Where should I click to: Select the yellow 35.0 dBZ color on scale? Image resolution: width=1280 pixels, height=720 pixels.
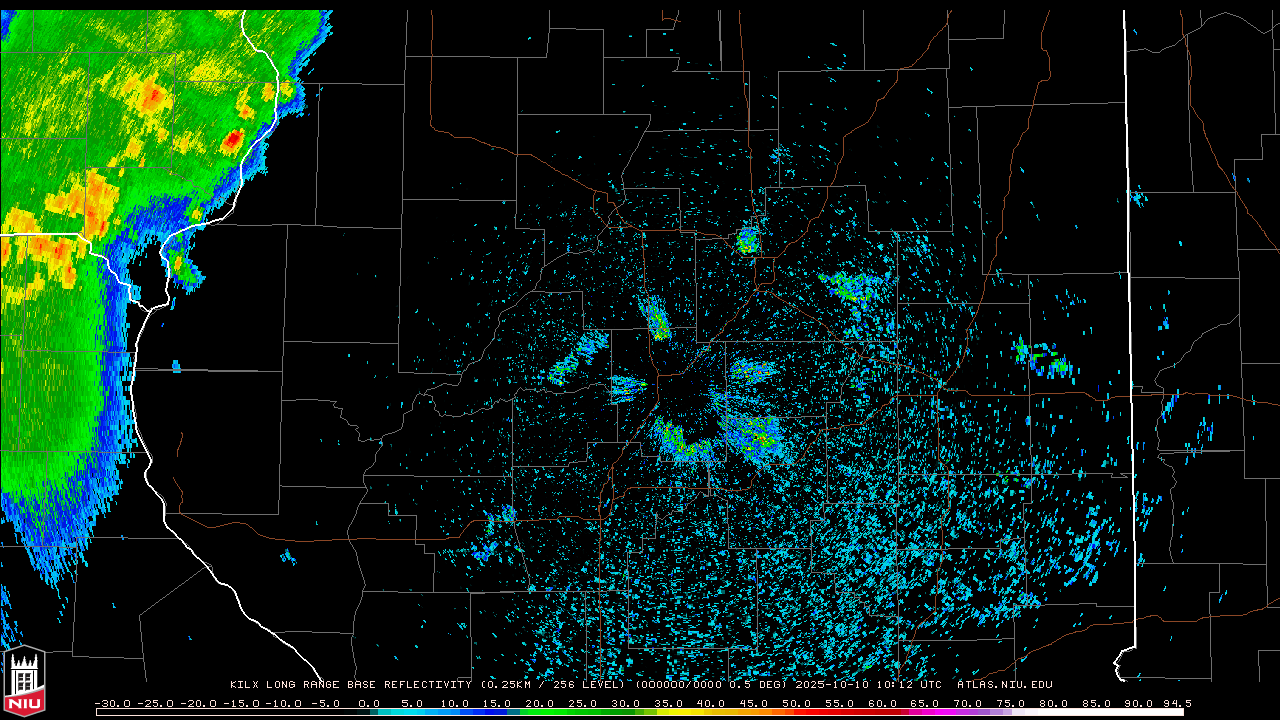pyautogui.click(x=668, y=712)
